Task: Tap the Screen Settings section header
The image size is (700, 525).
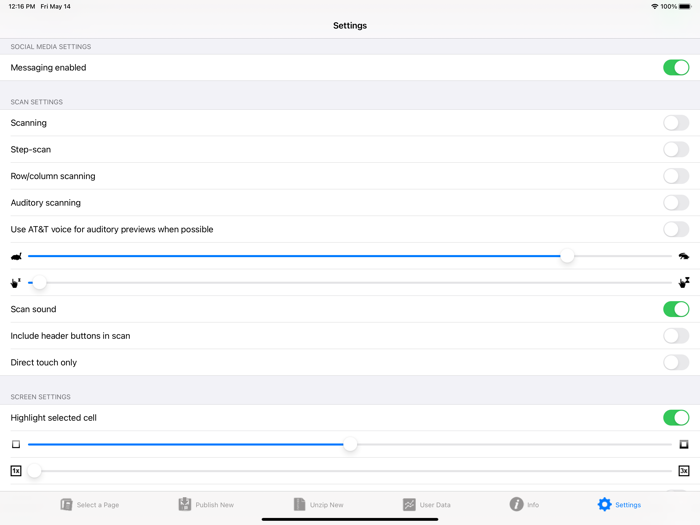Action: (41, 396)
